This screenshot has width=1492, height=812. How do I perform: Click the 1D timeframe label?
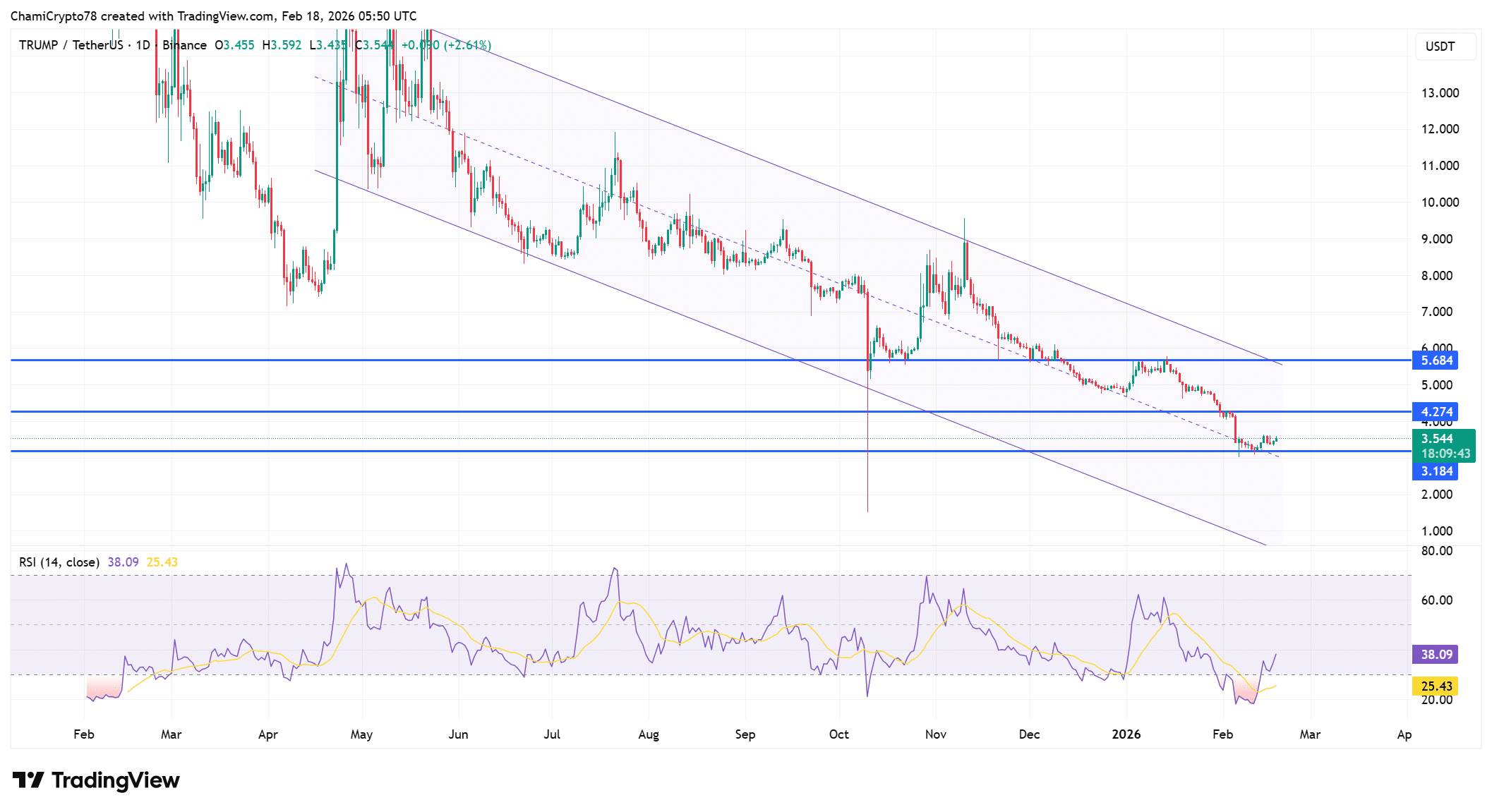click(143, 45)
